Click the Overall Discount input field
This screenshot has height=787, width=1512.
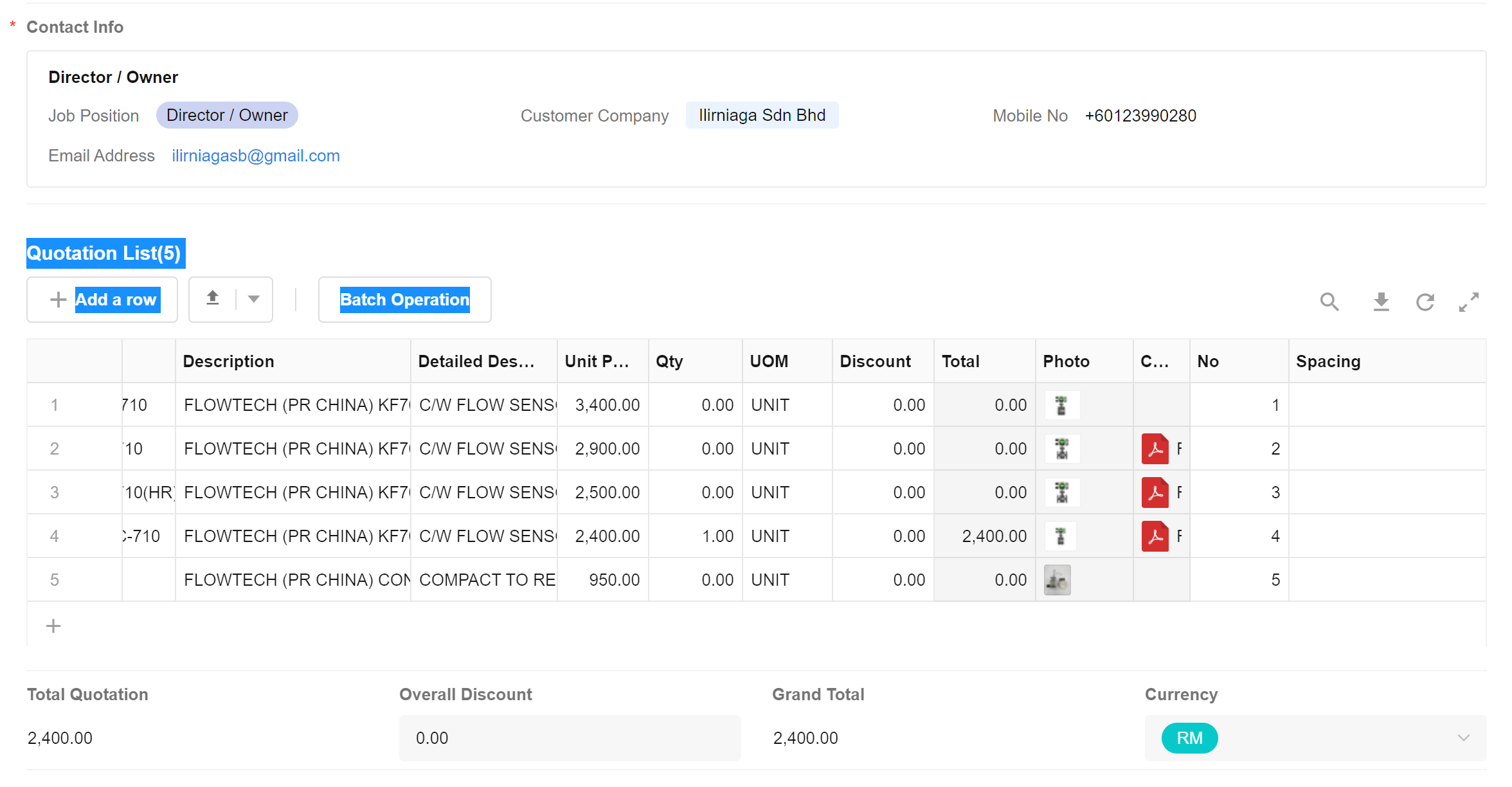click(570, 738)
